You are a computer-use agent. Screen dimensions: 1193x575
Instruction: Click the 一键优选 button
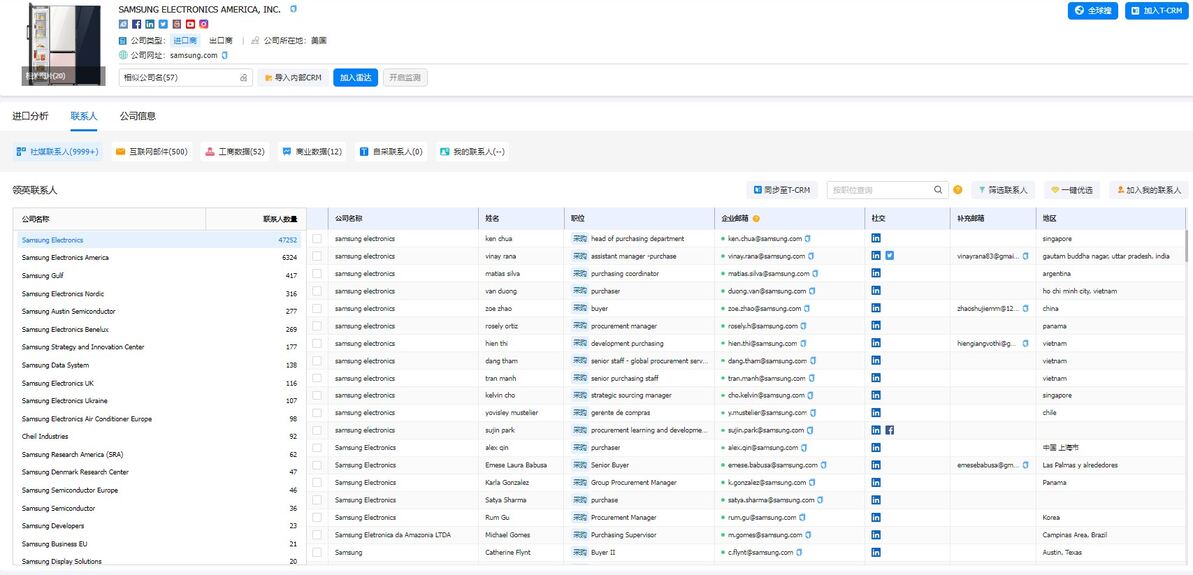click(1071, 190)
